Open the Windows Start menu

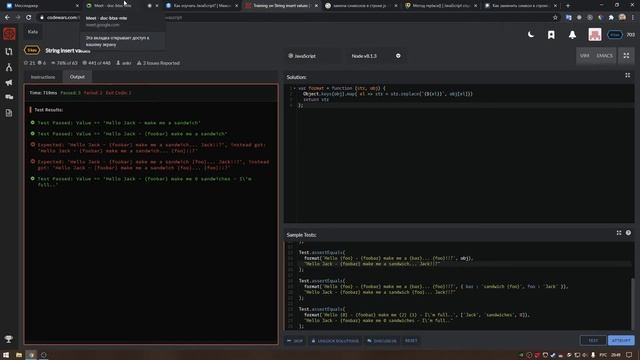[x=6, y=355]
